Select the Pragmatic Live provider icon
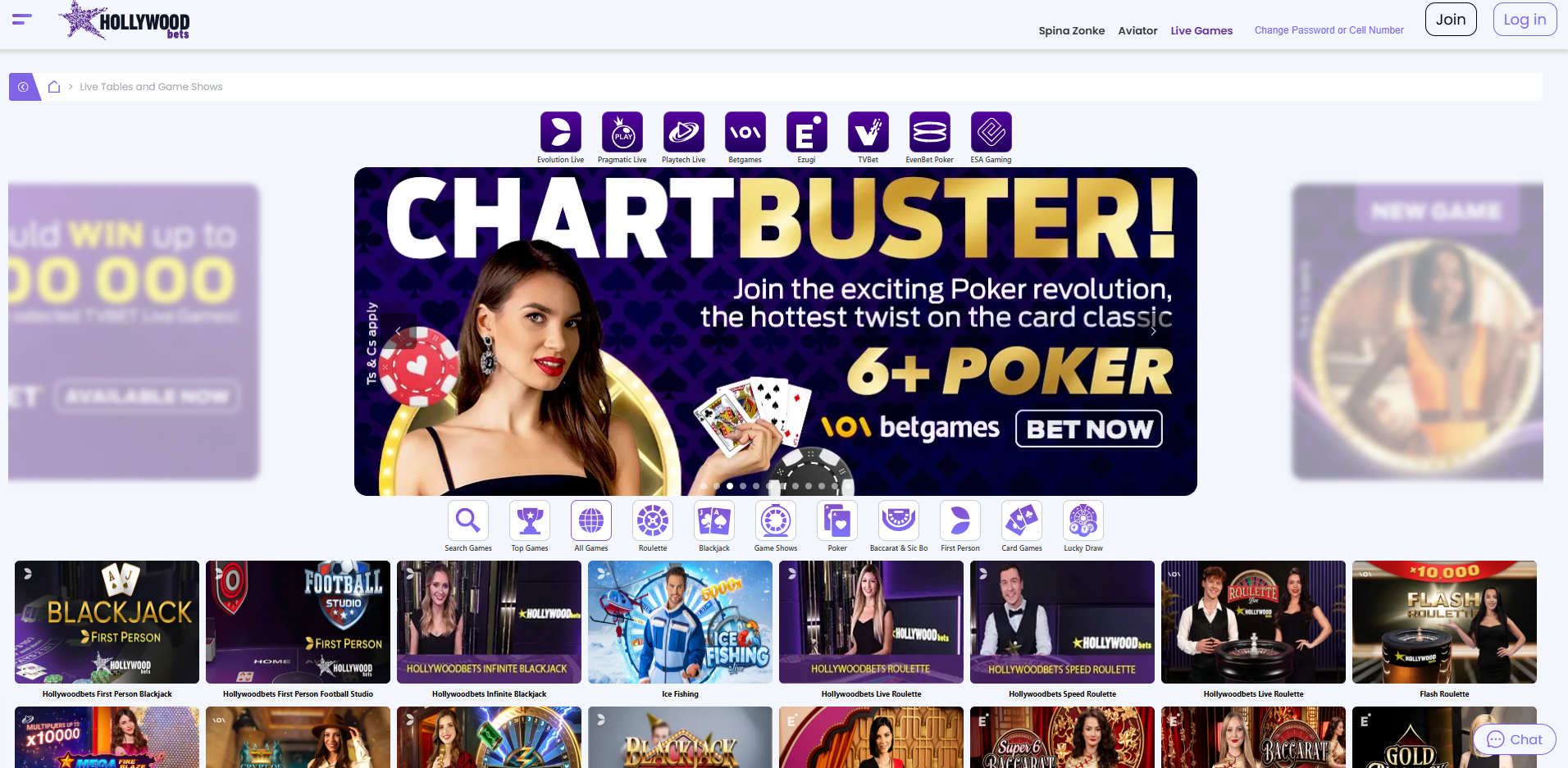 click(x=622, y=132)
